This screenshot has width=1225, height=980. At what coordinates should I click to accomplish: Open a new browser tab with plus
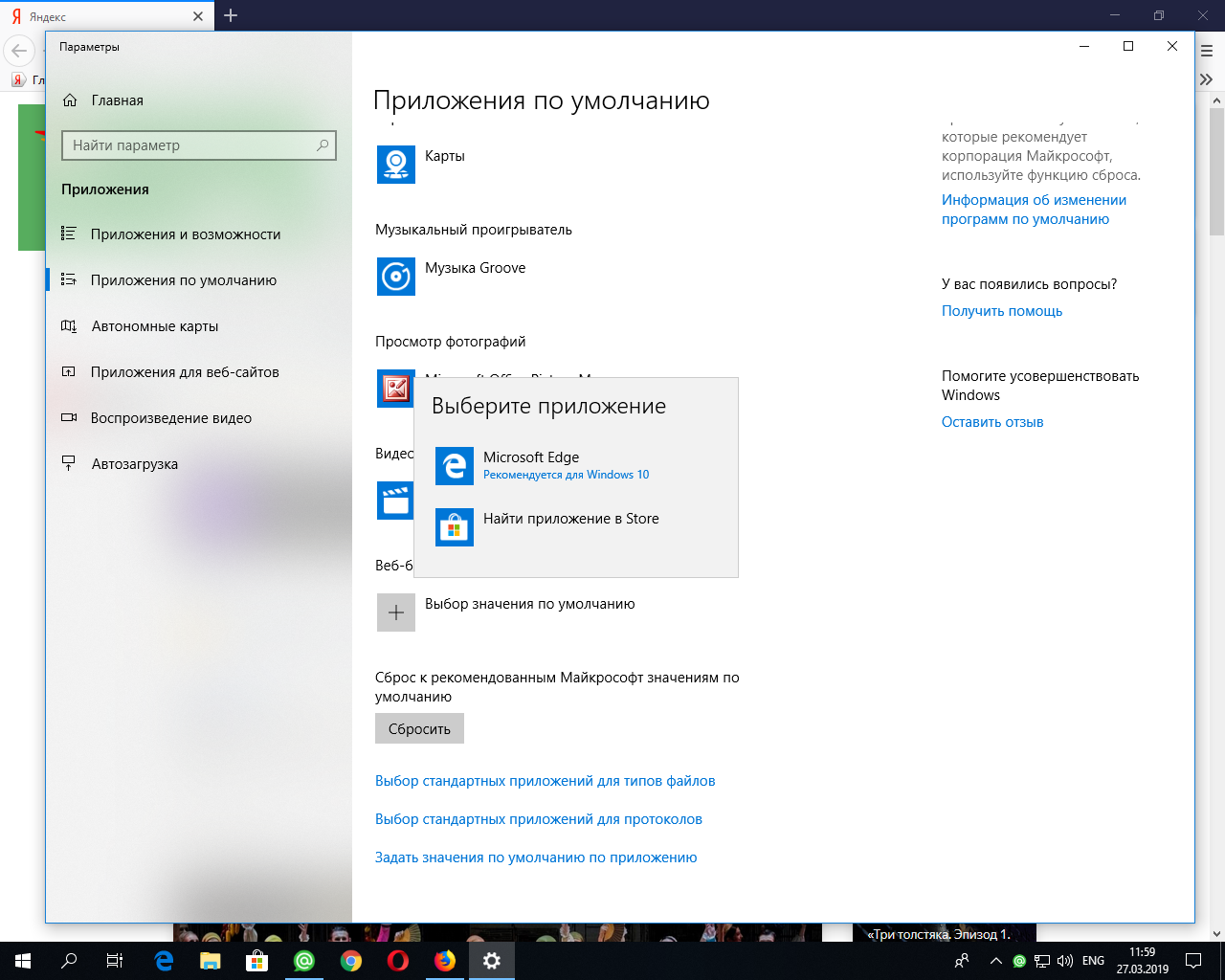[x=231, y=15]
